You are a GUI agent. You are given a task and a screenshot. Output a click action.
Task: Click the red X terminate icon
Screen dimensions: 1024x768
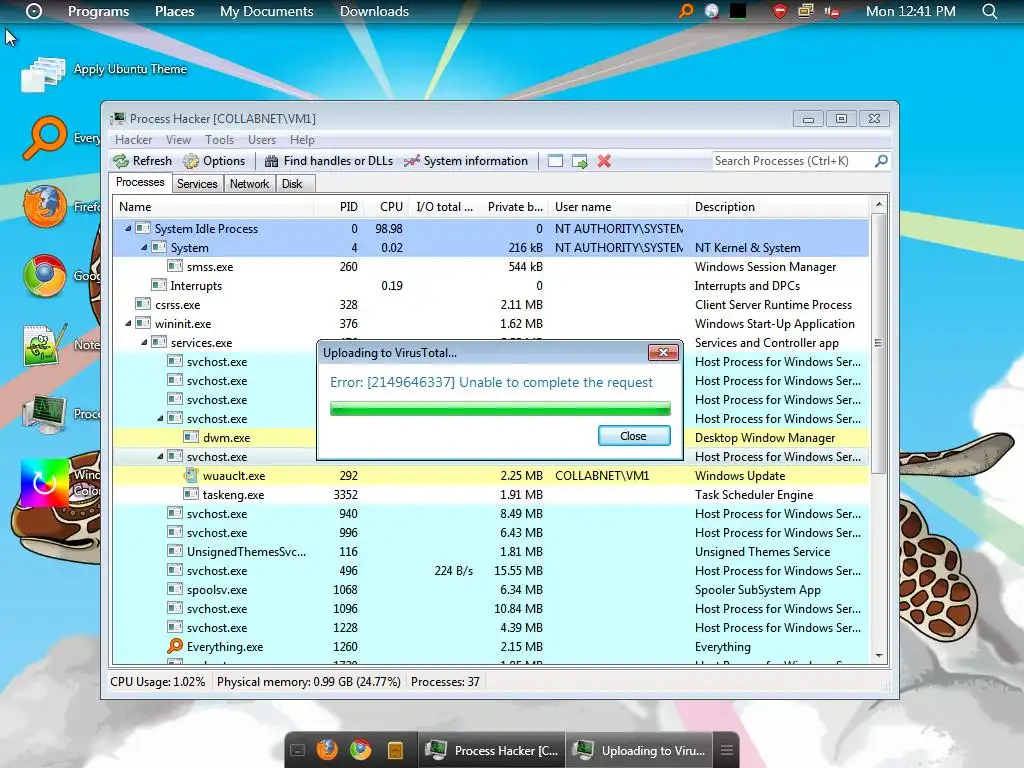[604, 161]
